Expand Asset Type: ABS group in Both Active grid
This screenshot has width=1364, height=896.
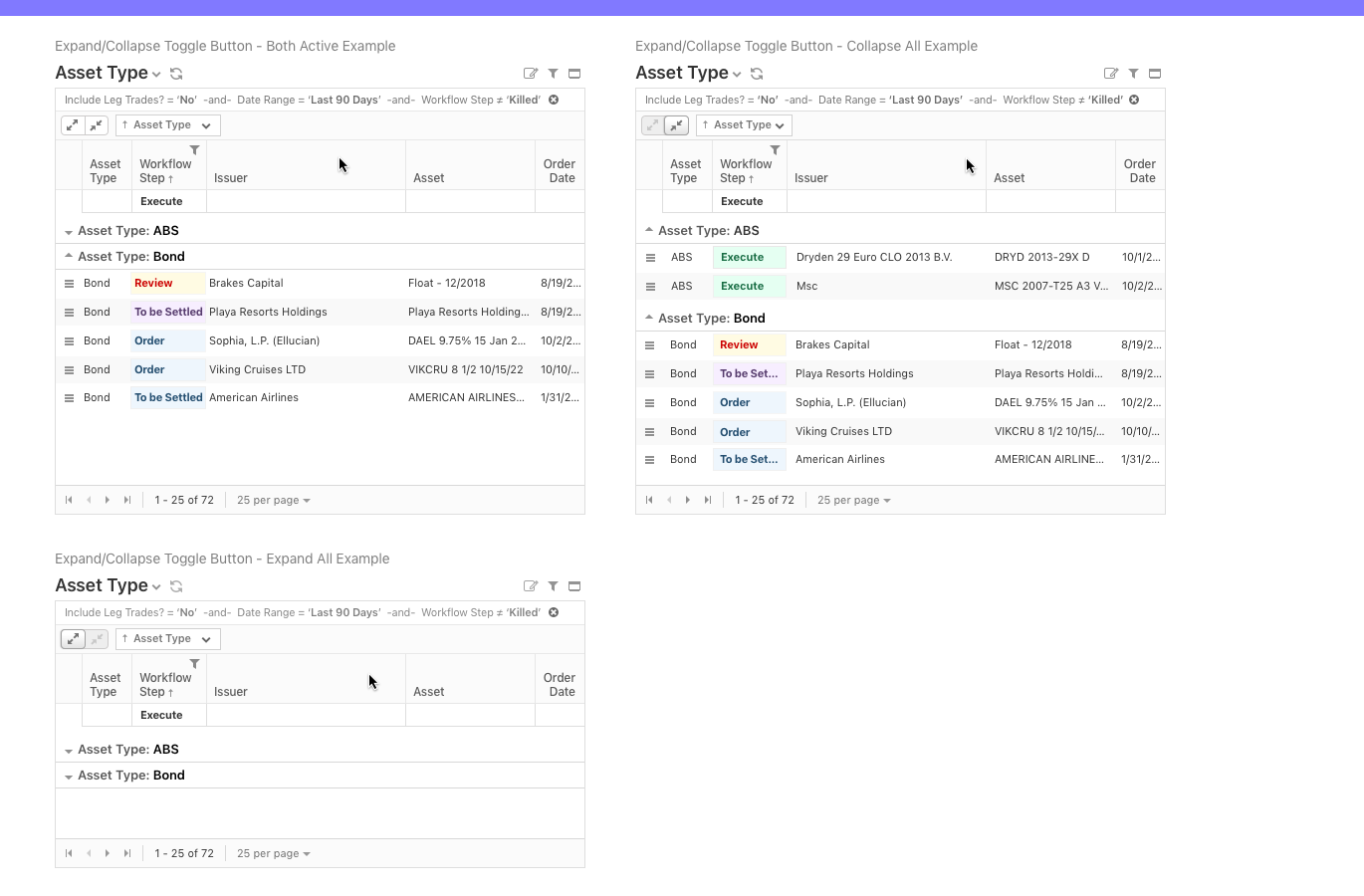tap(69, 231)
